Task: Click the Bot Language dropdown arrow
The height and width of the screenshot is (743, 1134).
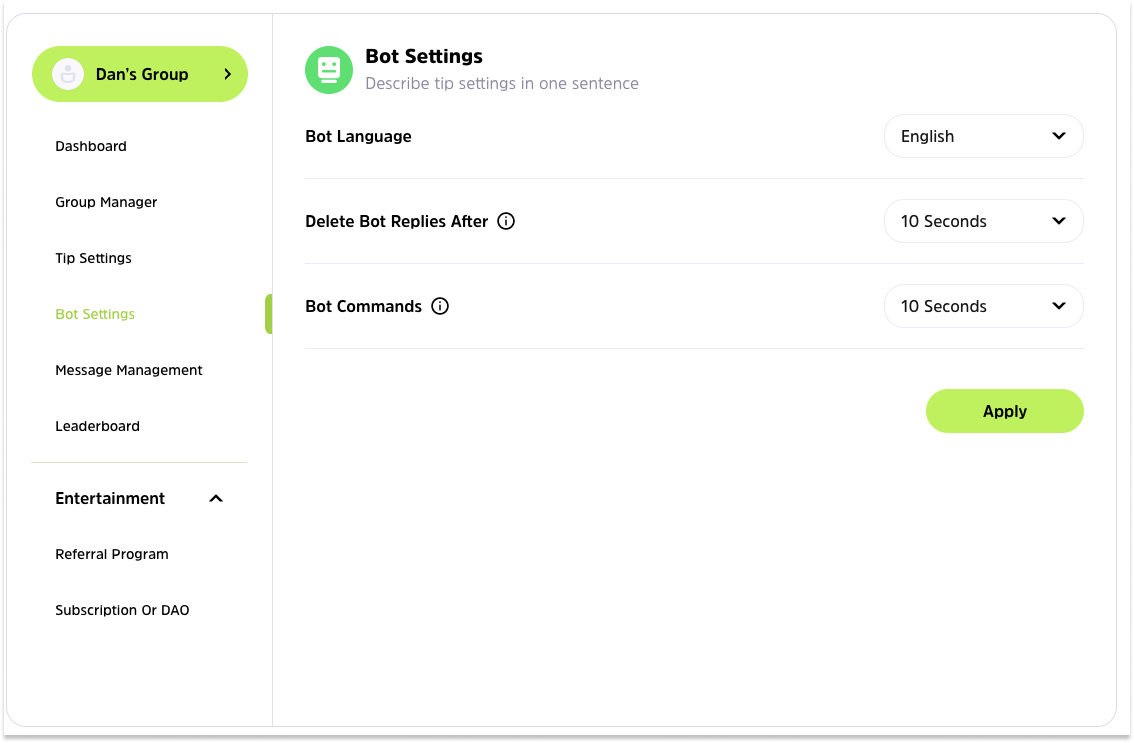Action: point(1059,136)
